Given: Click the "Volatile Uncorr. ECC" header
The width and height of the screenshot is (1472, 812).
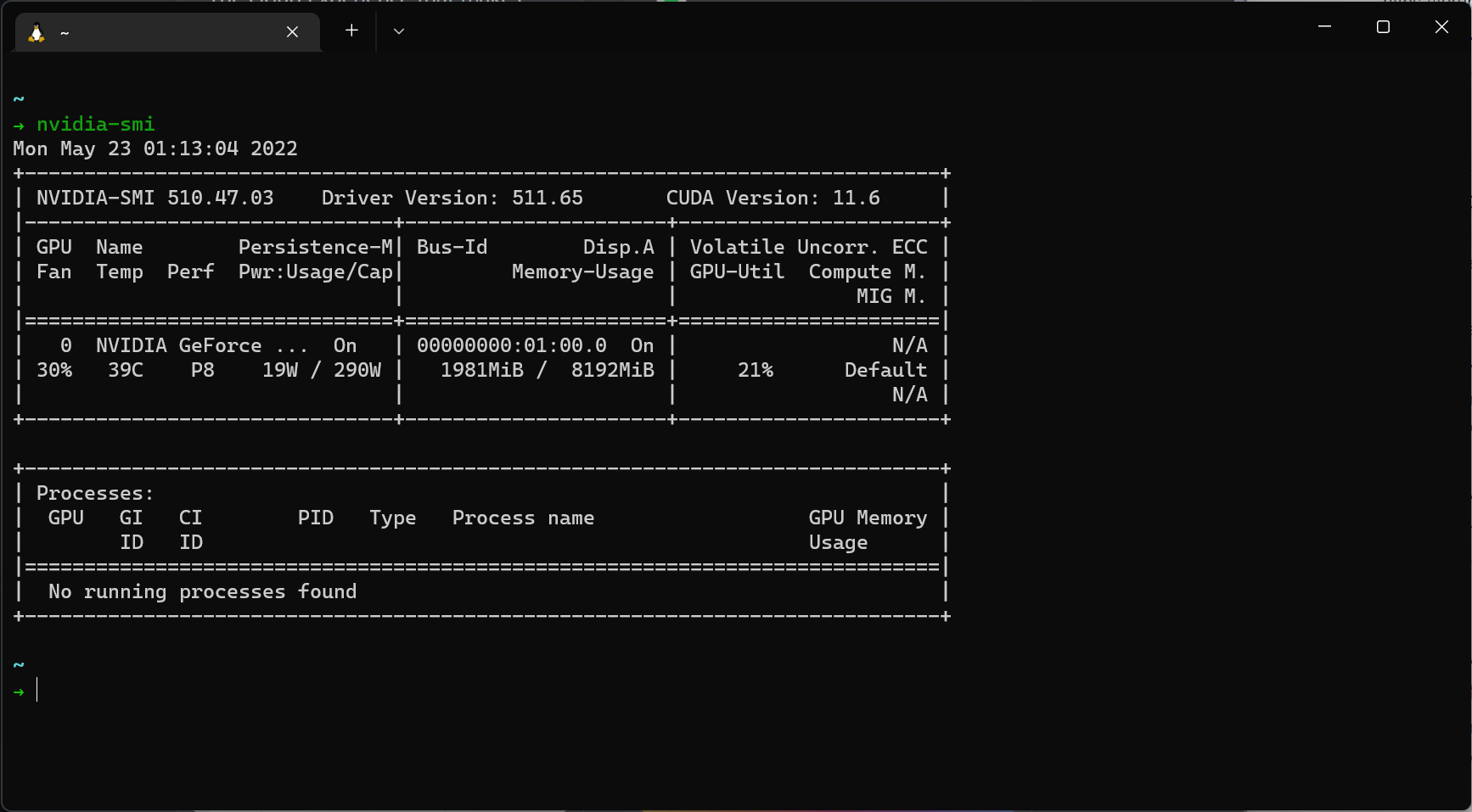Looking at the screenshot, I should pos(809,248).
